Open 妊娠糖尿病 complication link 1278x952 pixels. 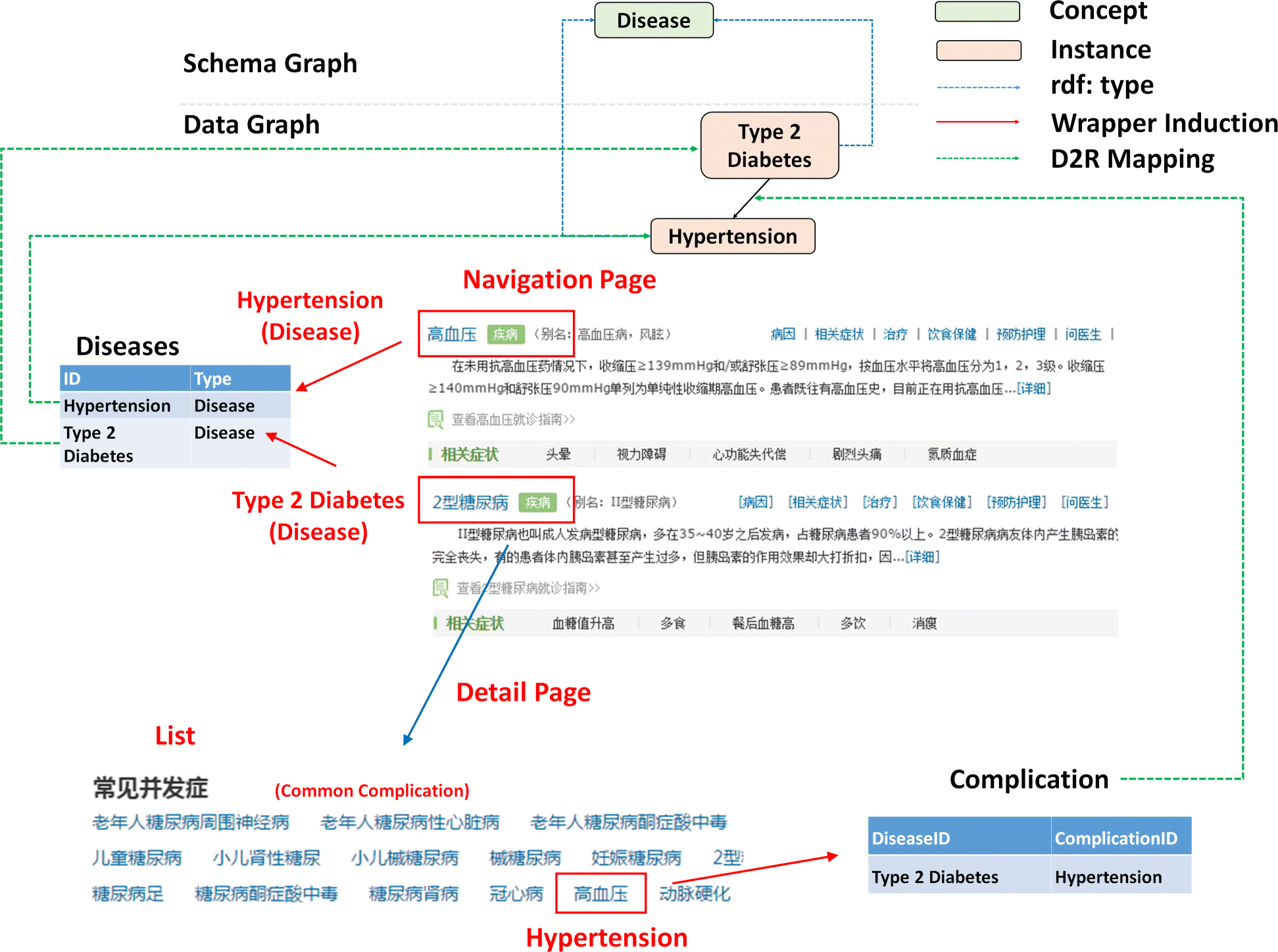[x=636, y=857]
